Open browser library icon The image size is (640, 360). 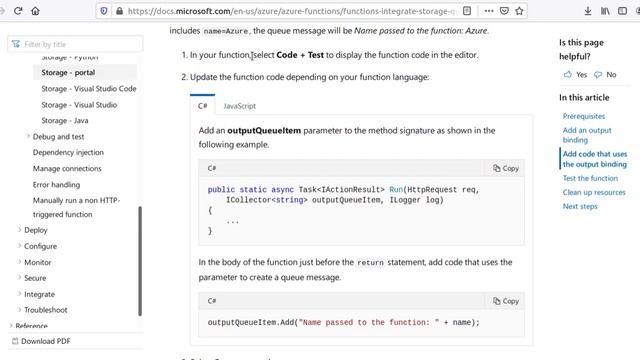(605, 11)
